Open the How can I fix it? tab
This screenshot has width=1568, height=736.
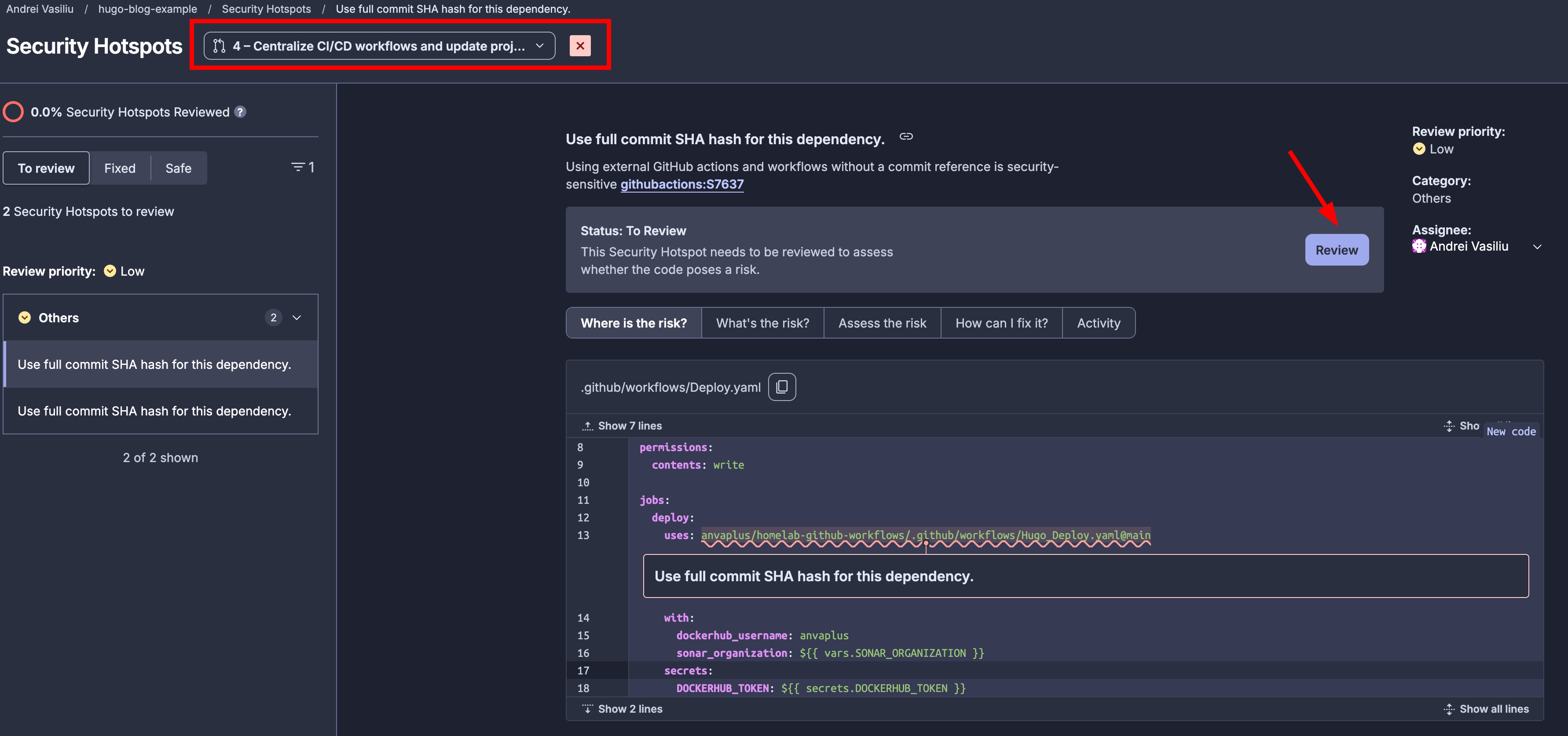tap(1001, 323)
